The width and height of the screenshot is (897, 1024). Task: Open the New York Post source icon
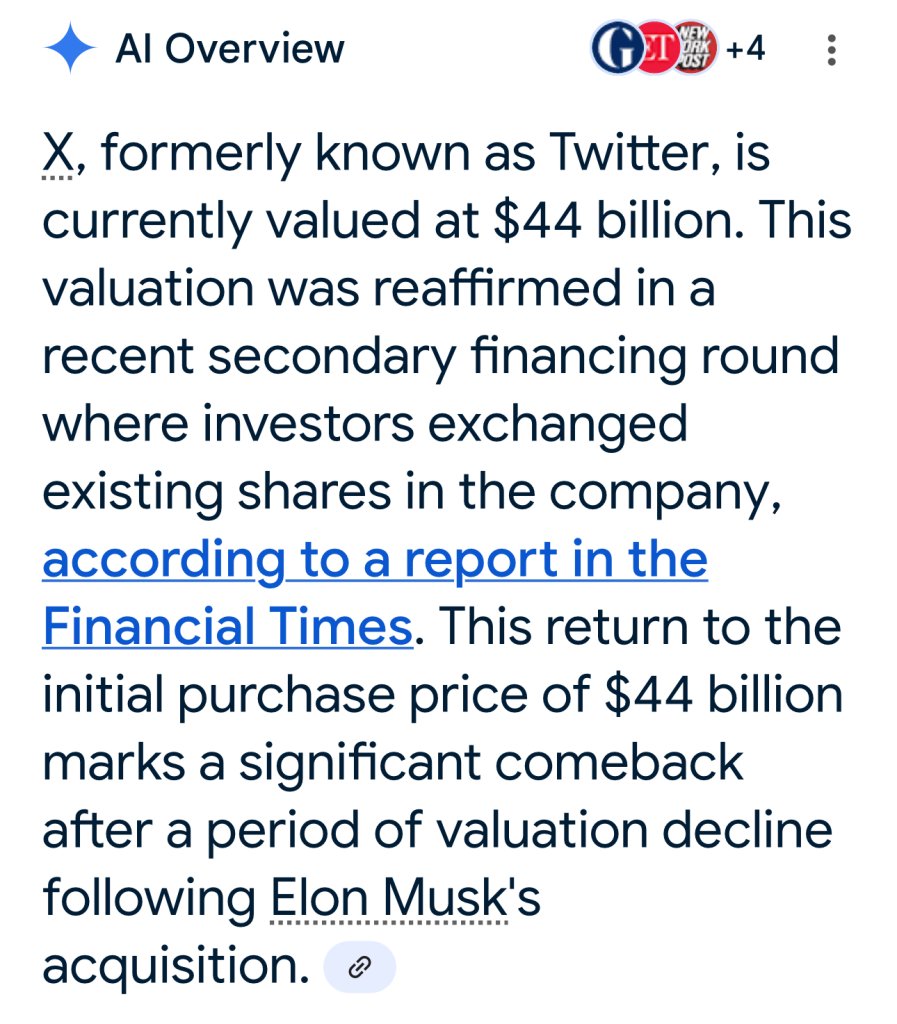pyautogui.click(x=696, y=48)
